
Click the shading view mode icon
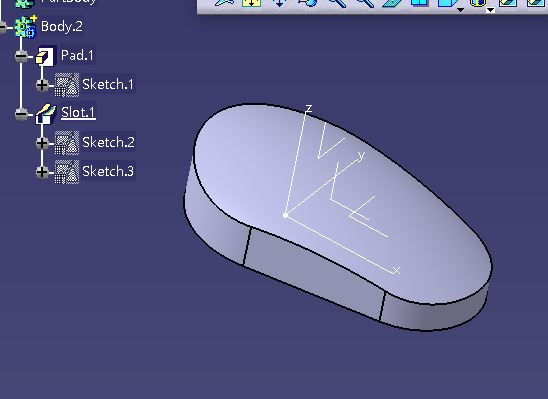point(478,3)
